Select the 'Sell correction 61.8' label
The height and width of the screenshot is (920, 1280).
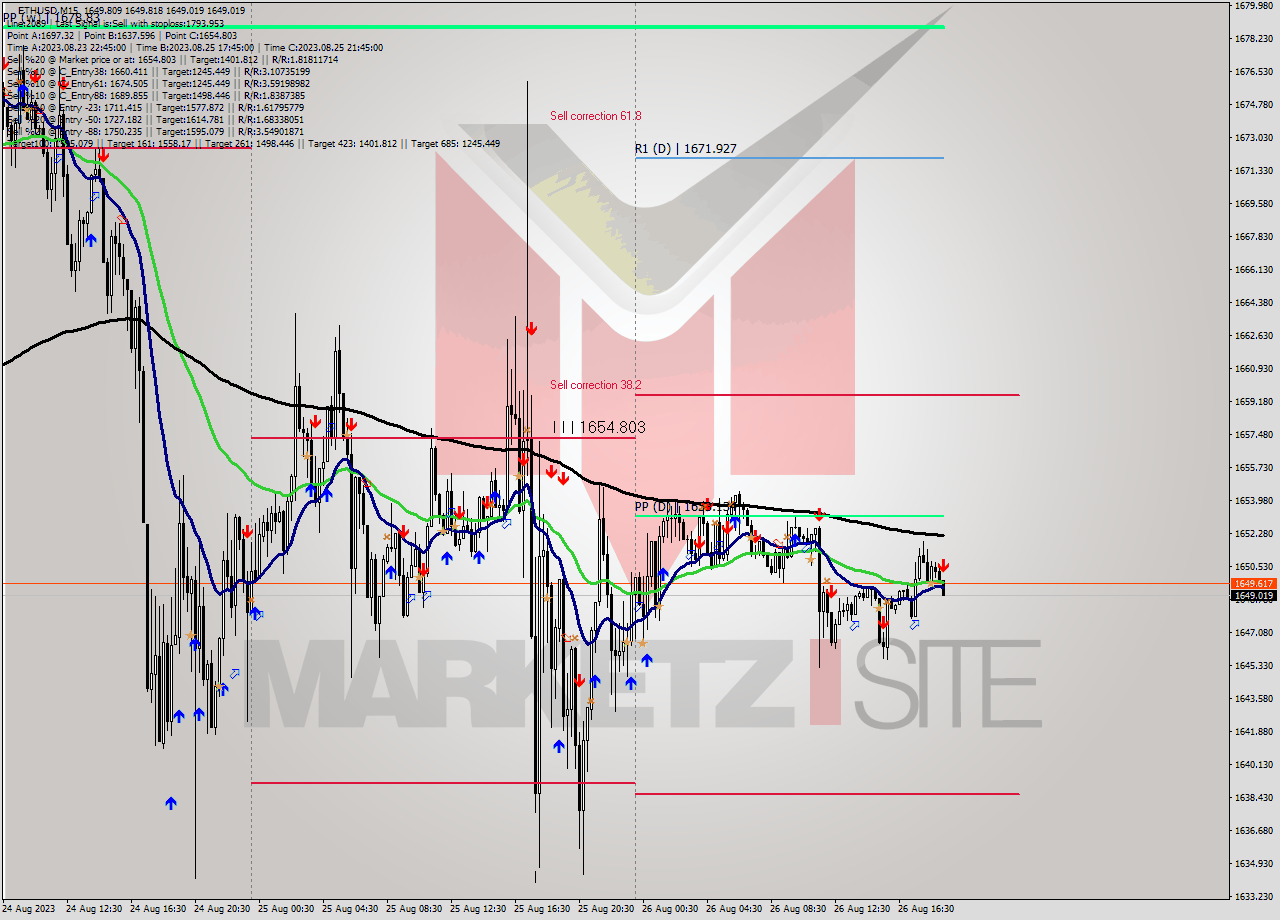[596, 116]
